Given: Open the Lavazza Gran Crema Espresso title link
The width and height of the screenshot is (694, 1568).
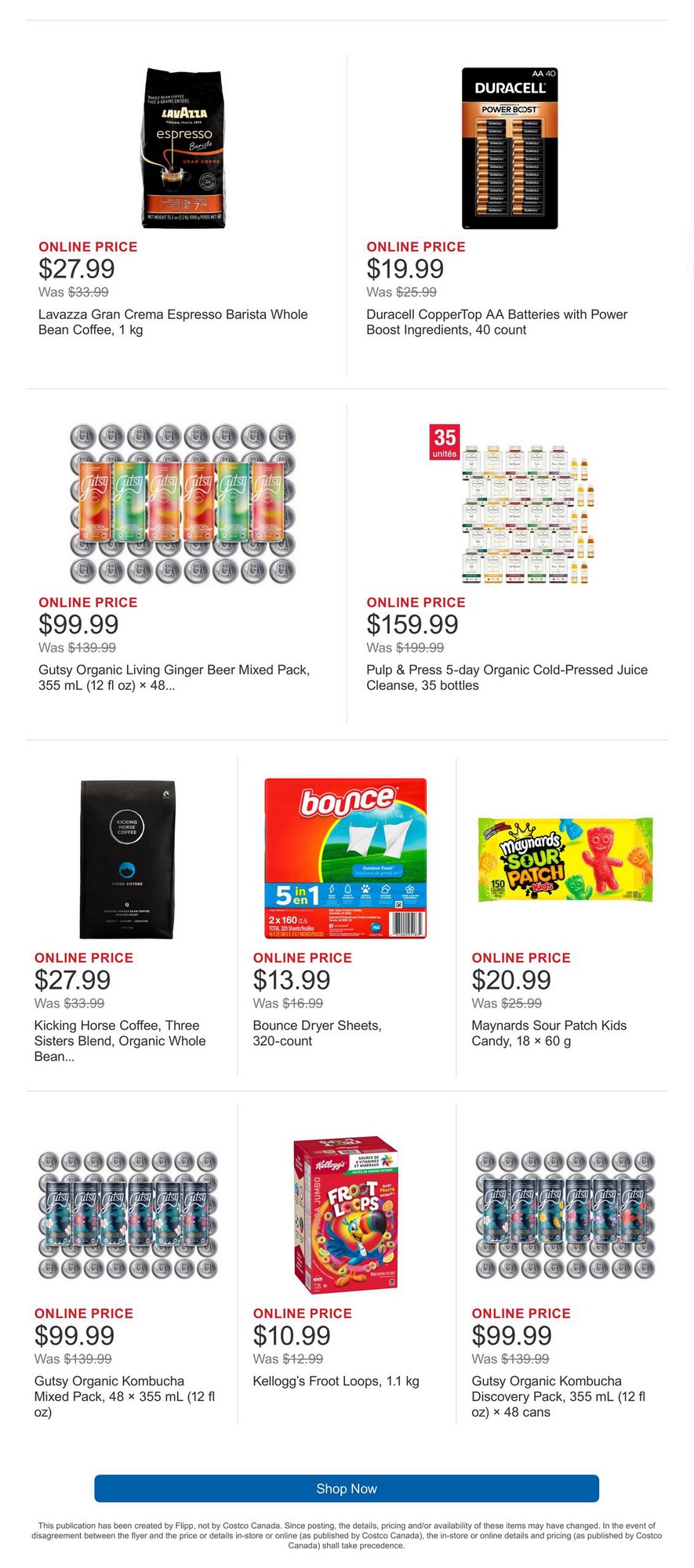Looking at the screenshot, I should coord(173,322).
